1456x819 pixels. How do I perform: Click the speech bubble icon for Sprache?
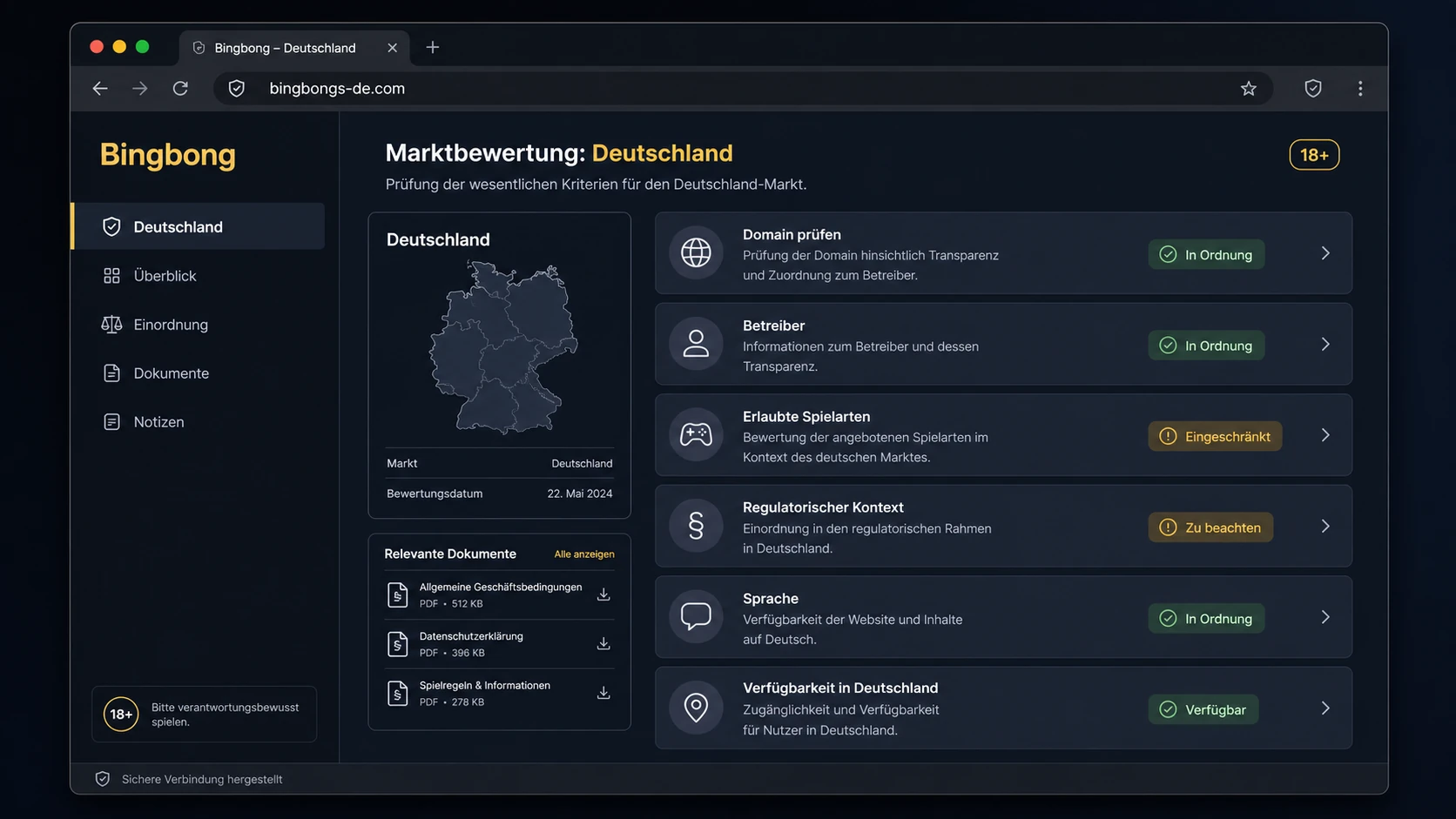tap(696, 617)
